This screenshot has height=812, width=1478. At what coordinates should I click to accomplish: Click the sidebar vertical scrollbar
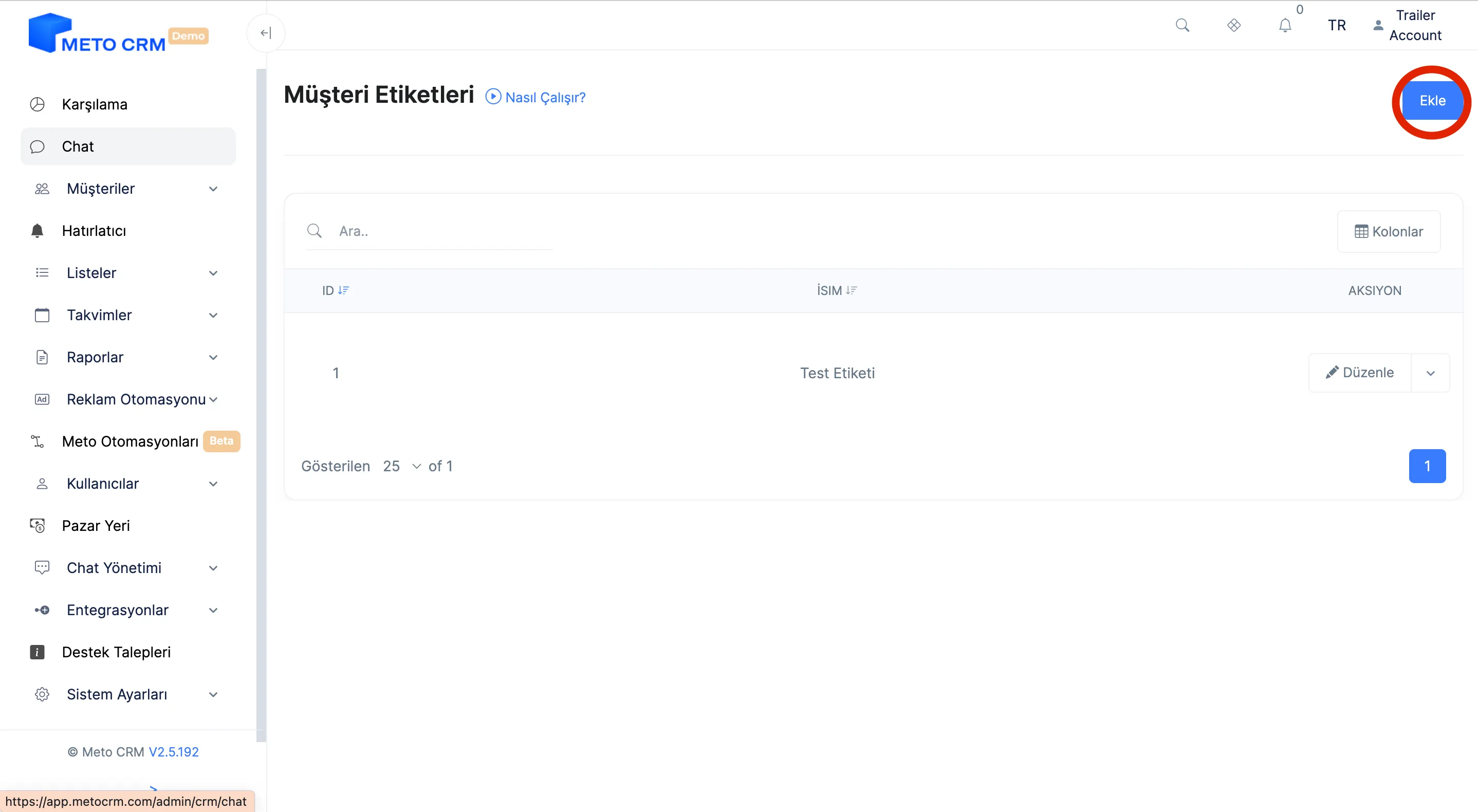coord(261,404)
